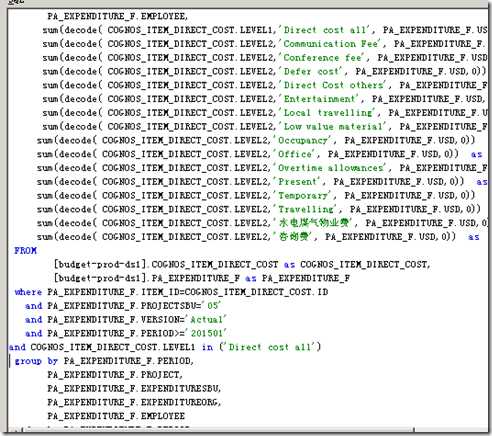492x436 pixels.
Task: Click the PA_EXPENDITURE_F.PROJECT, line
Action: [115, 375]
